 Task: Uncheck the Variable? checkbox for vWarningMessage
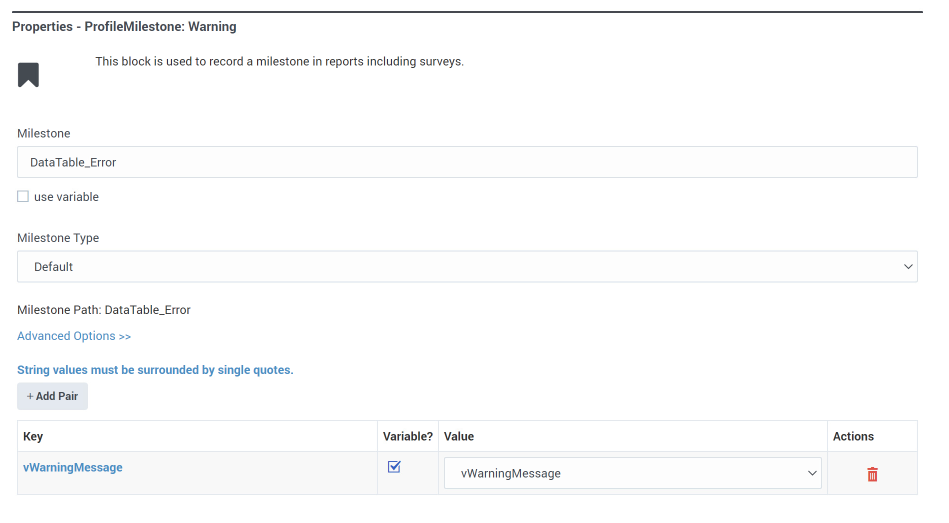(394, 466)
